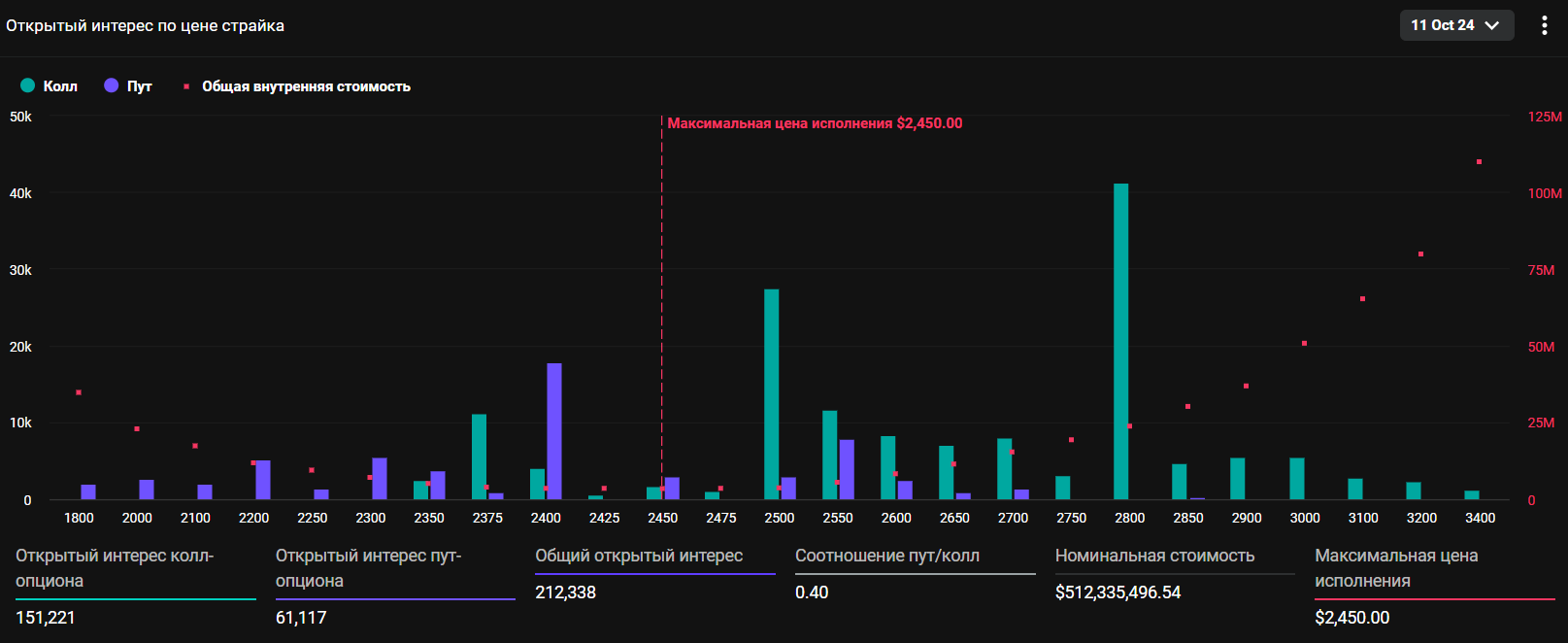The width and height of the screenshot is (1568, 643).
Task: Click the tallest call bar at 2800
Action: (1120, 340)
